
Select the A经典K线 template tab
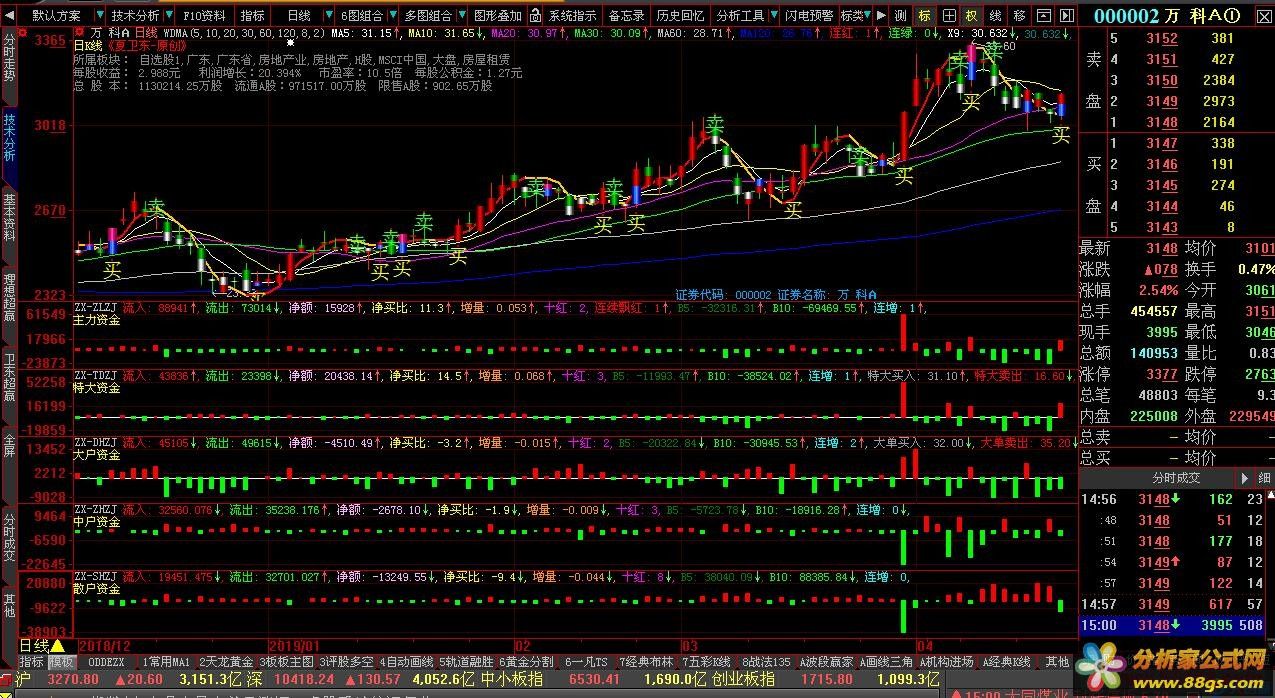[x=1006, y=662]
